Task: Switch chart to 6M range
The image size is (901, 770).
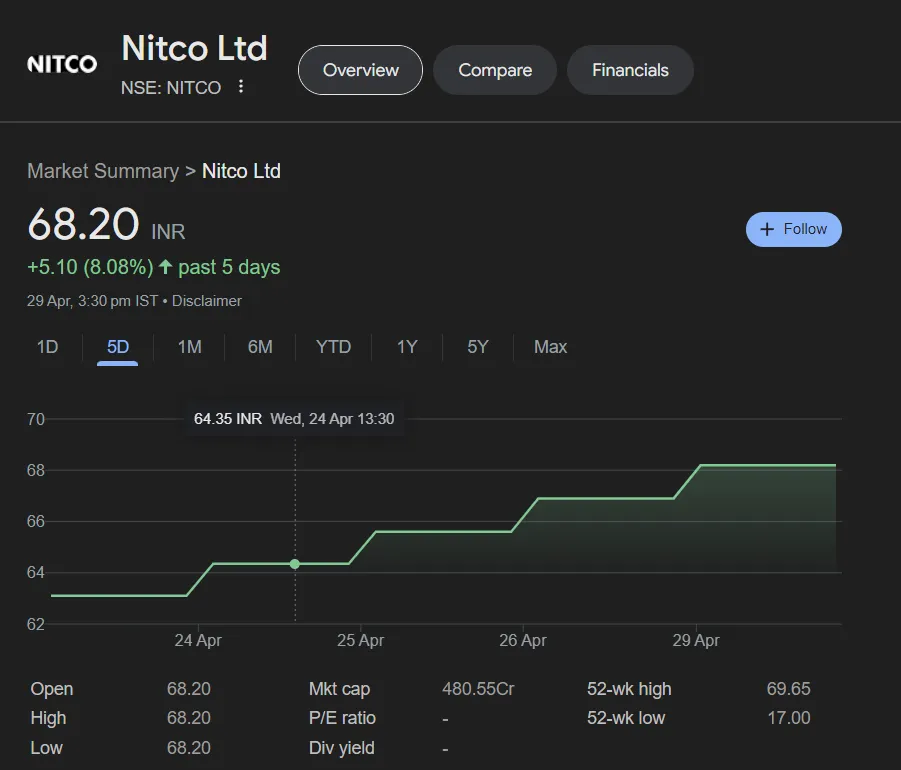Action: tap(260, 347)
